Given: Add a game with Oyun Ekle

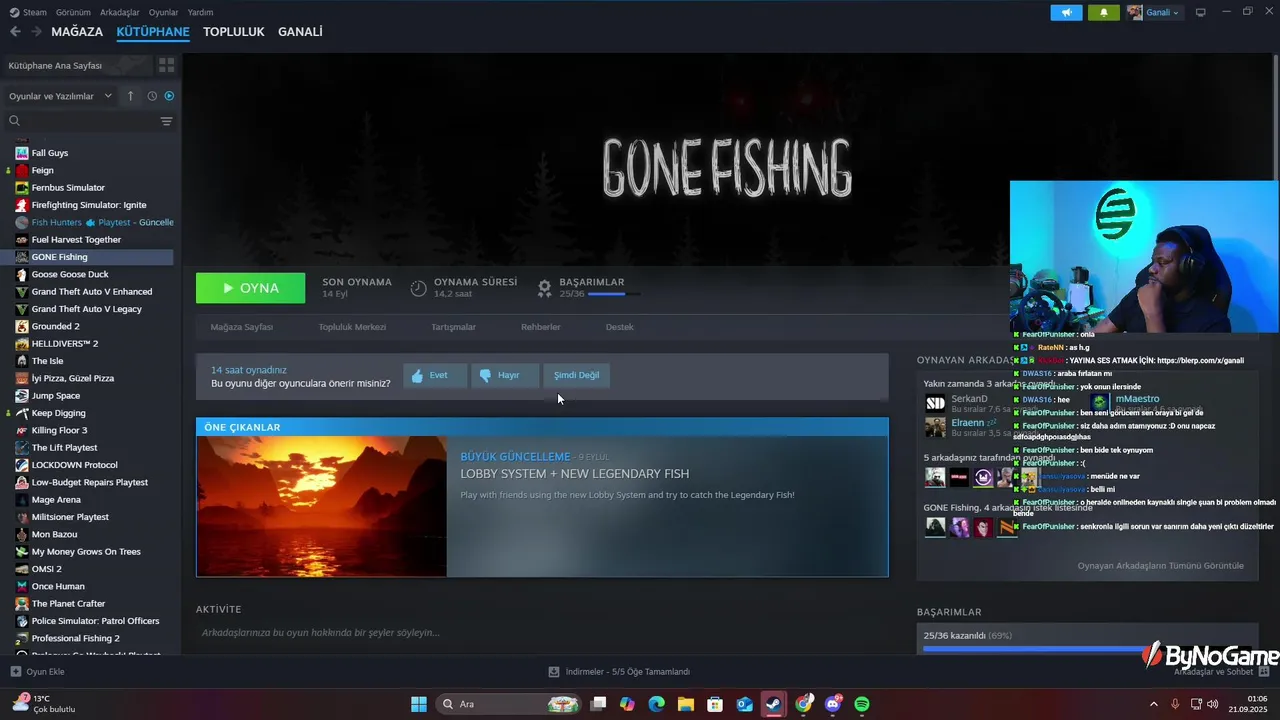Looking at the screenshot, I should 37,672.
